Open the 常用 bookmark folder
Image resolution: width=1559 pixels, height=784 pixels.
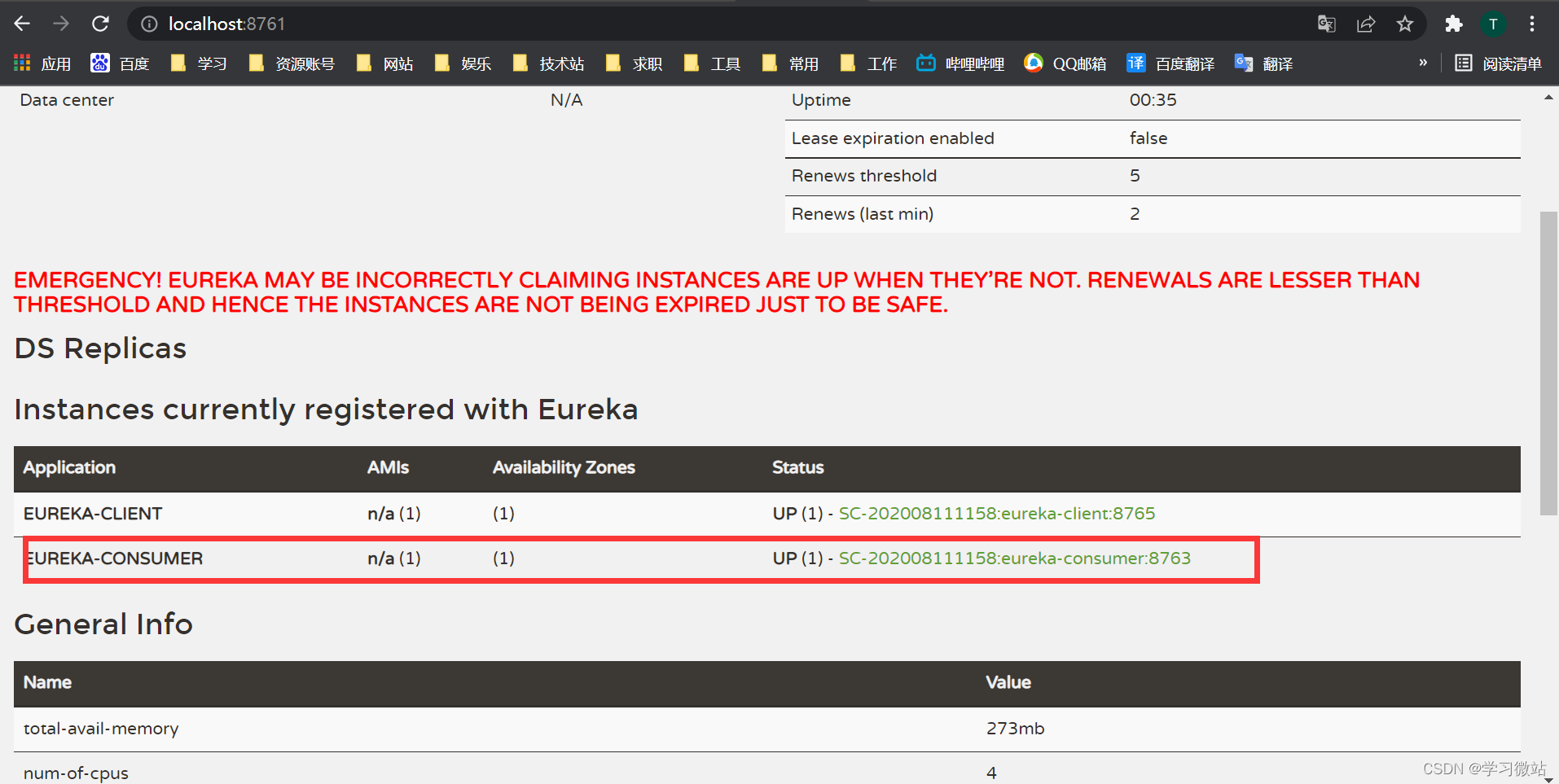(x=790, y=64)
